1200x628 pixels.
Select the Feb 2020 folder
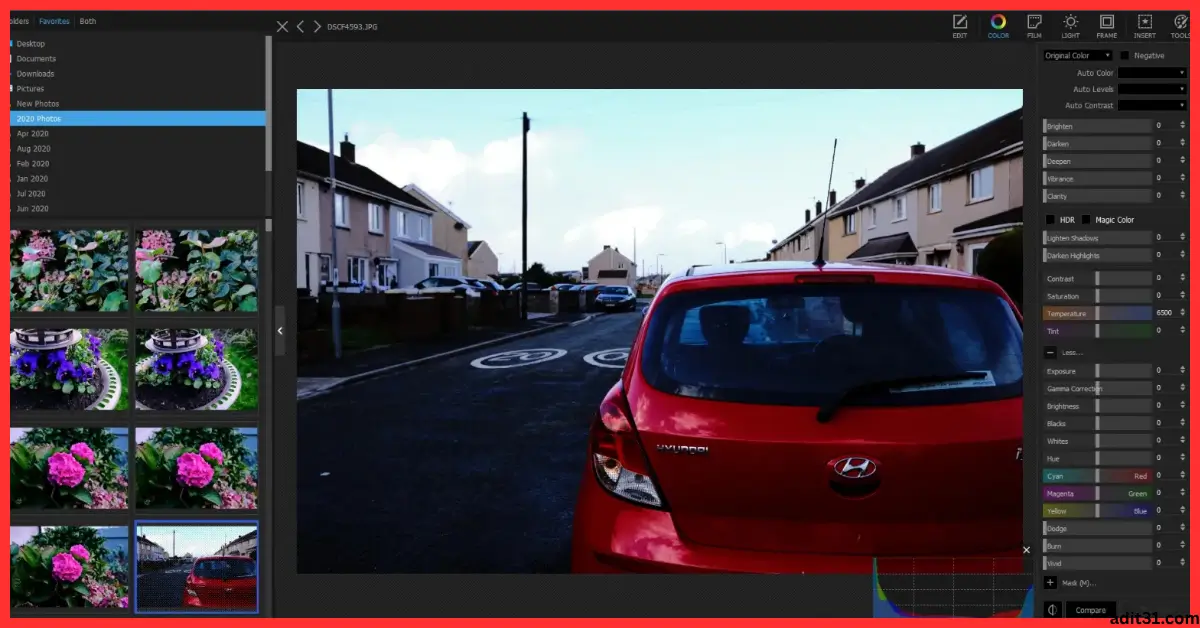(x=137, y=164)
